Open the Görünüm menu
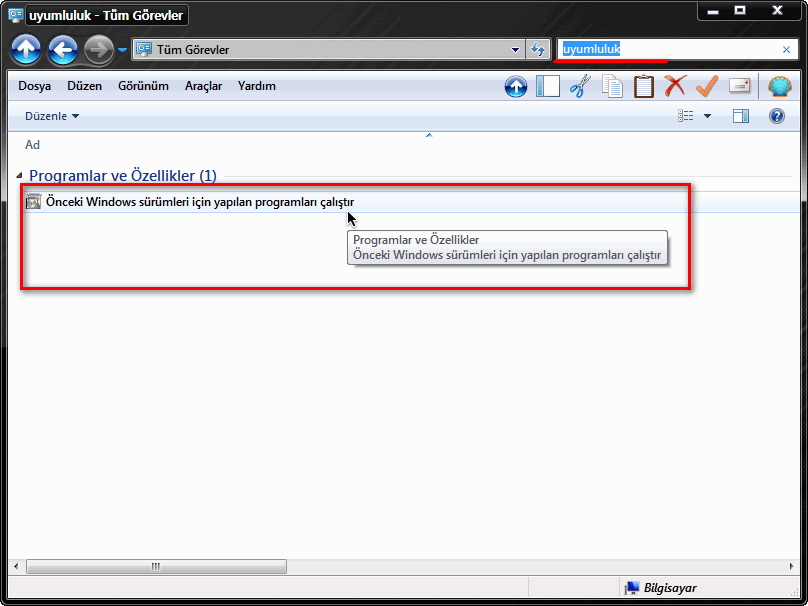 [143, 86]
